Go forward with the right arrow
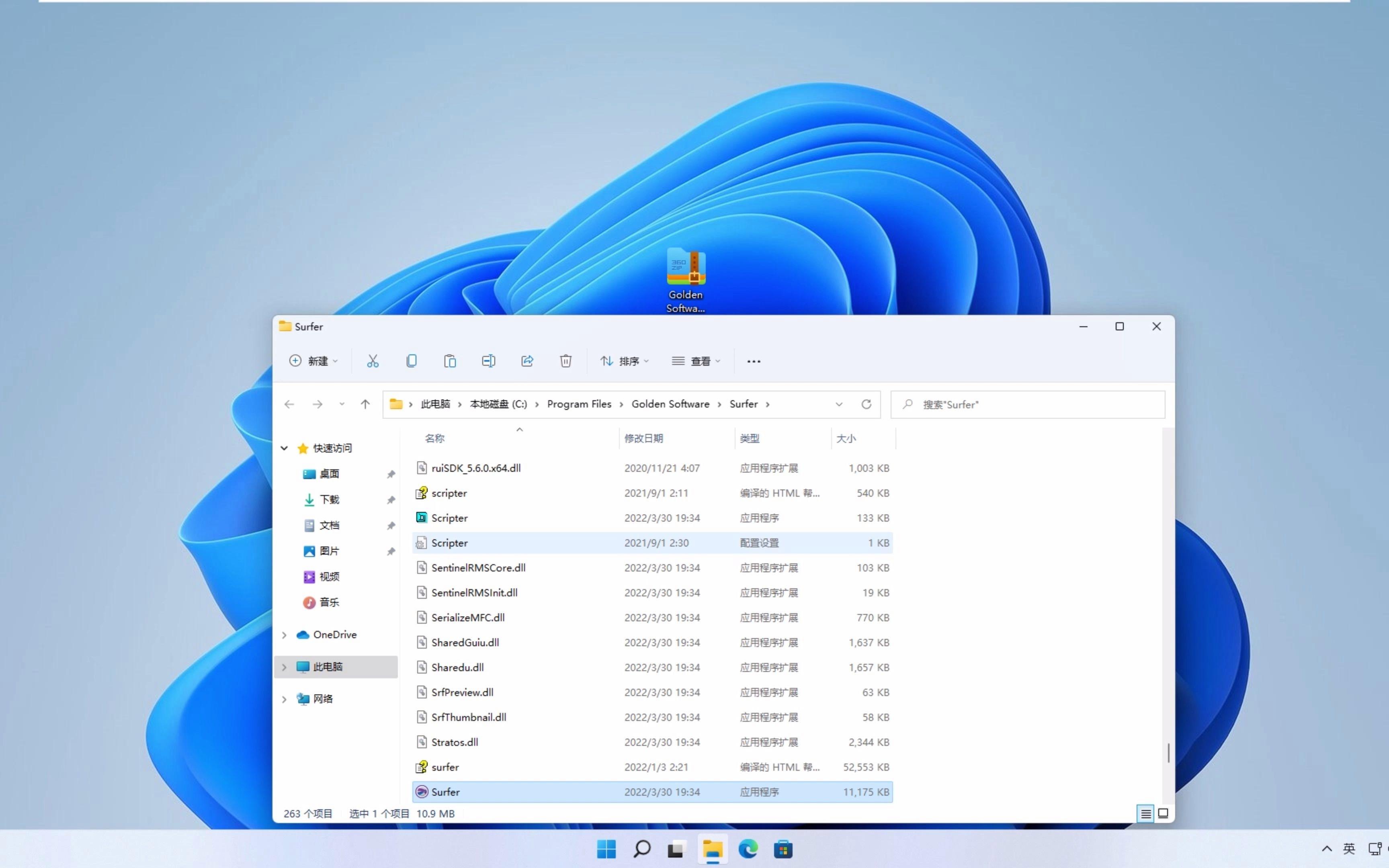The height and width of the screenshot is (868, 1389). click(318, 404)
